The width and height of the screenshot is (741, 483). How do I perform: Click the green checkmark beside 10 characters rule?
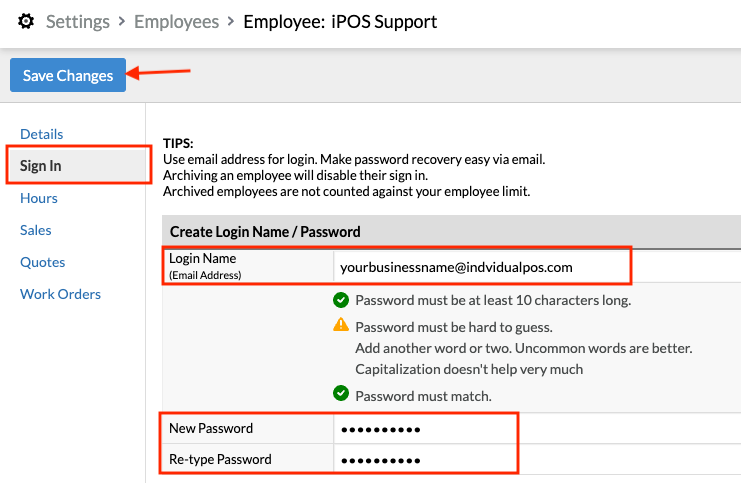point(341,300)
